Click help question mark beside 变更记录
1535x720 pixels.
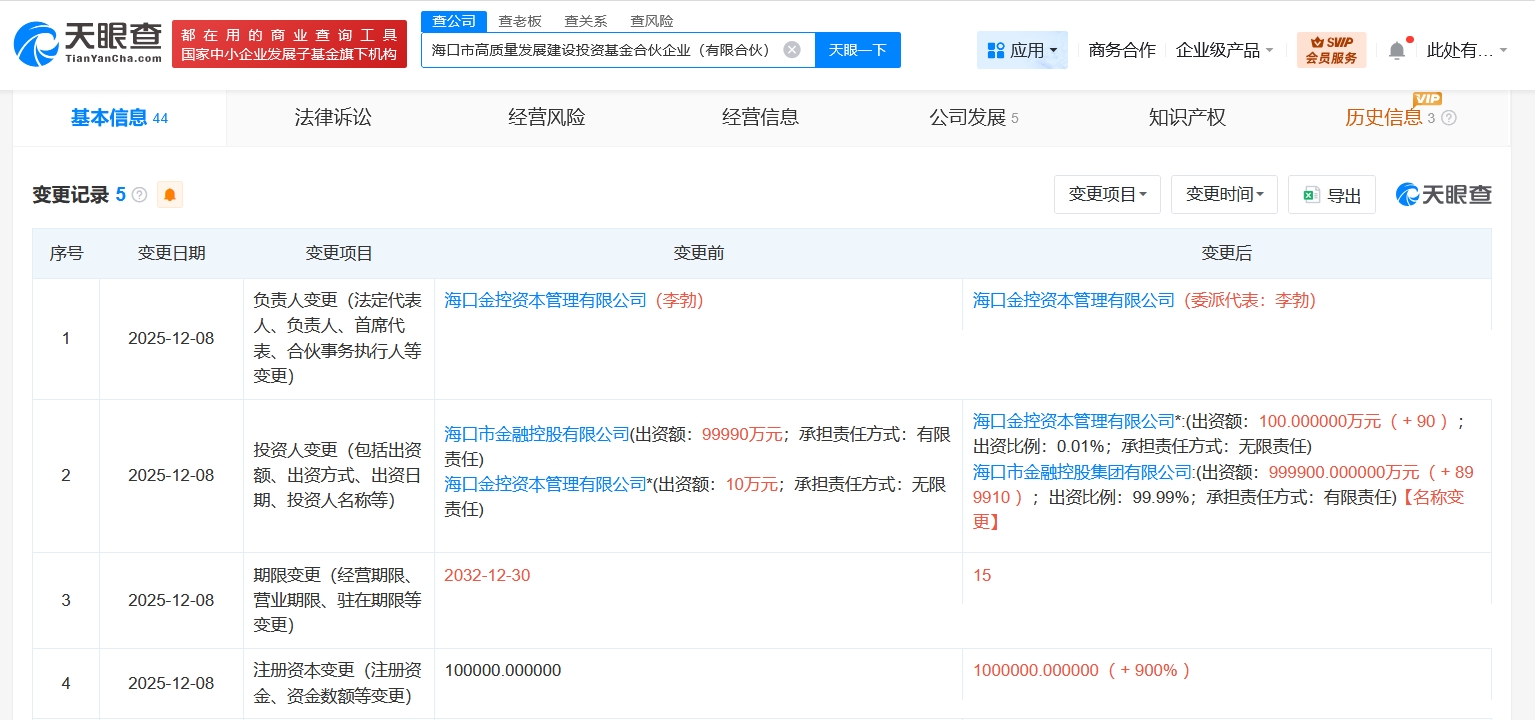pyautogui.click(x=140, y=195)
